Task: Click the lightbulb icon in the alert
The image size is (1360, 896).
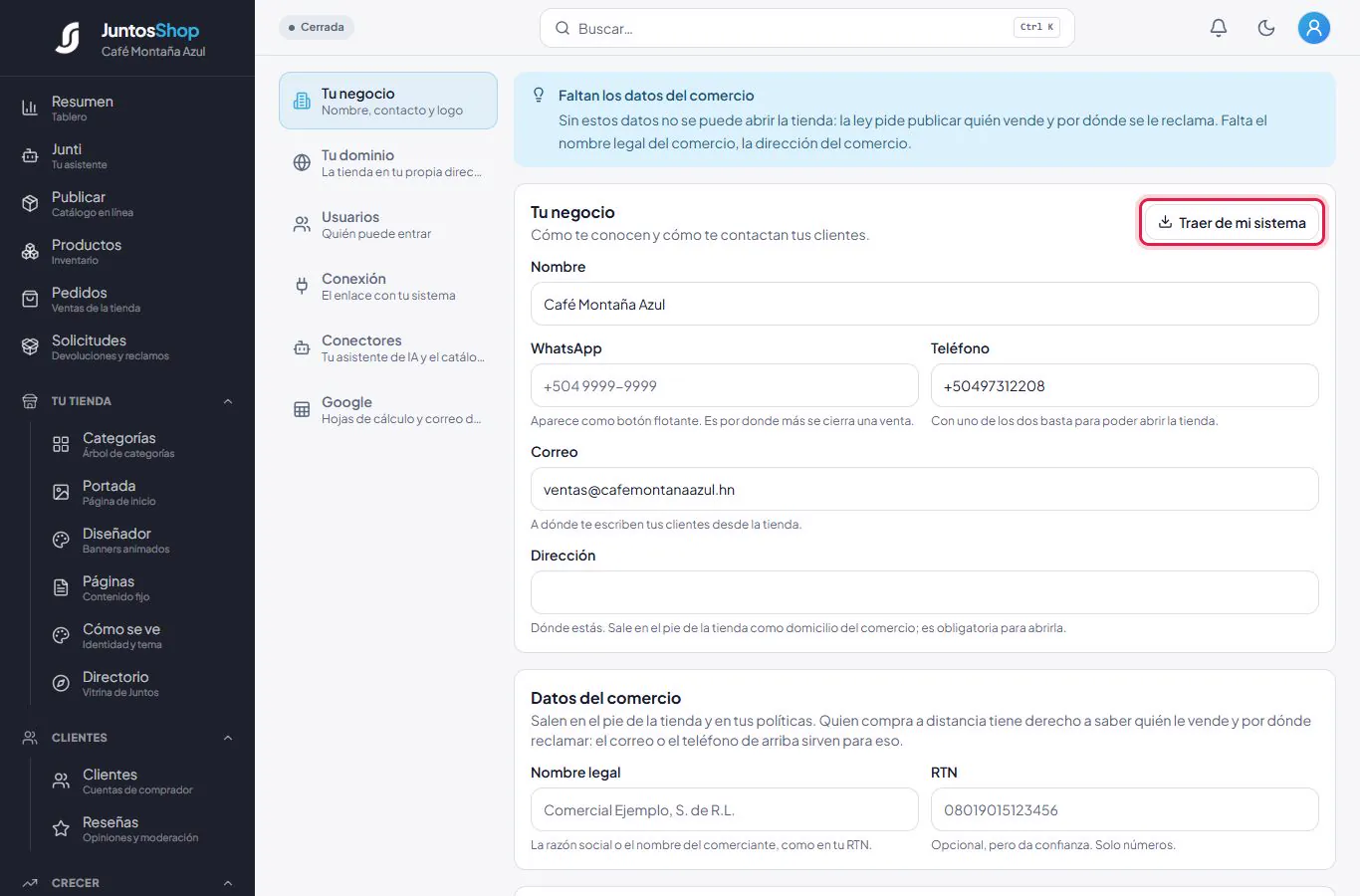Action: [539, 96]
